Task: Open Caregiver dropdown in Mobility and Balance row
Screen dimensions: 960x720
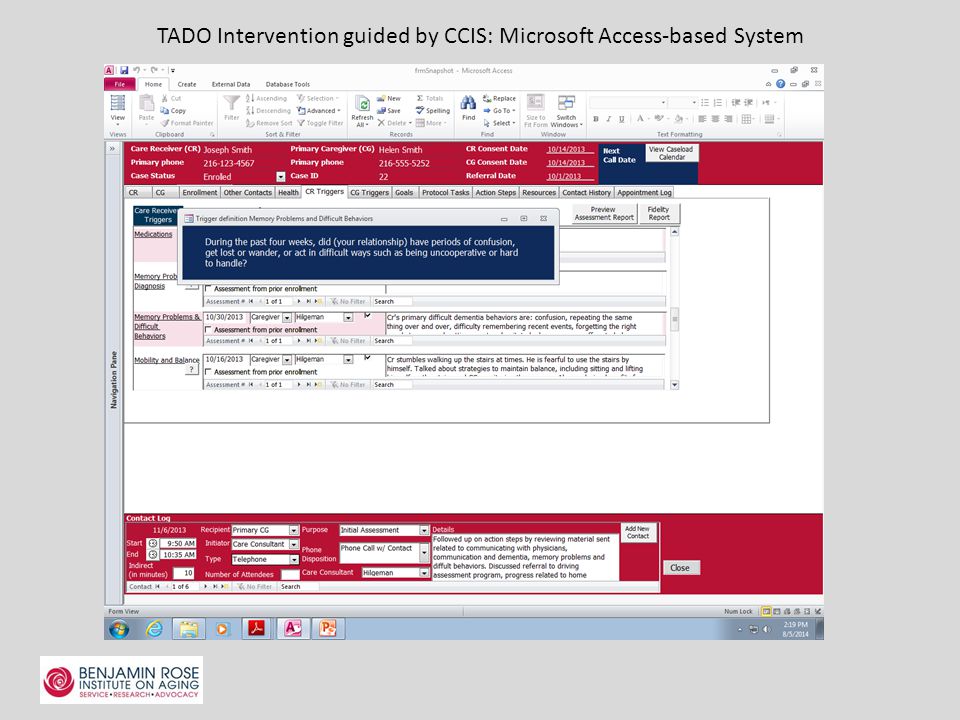Action: (x=287, y=360)
